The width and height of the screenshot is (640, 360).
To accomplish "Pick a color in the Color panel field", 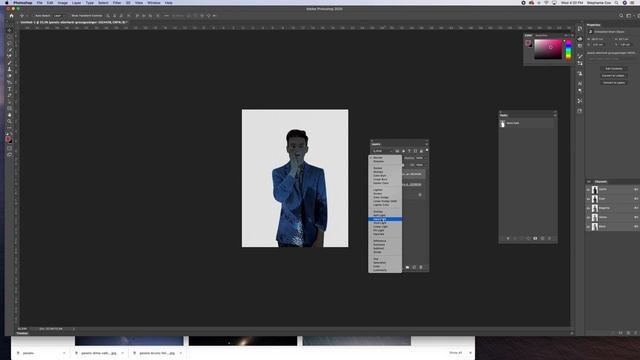I will 548,49.
